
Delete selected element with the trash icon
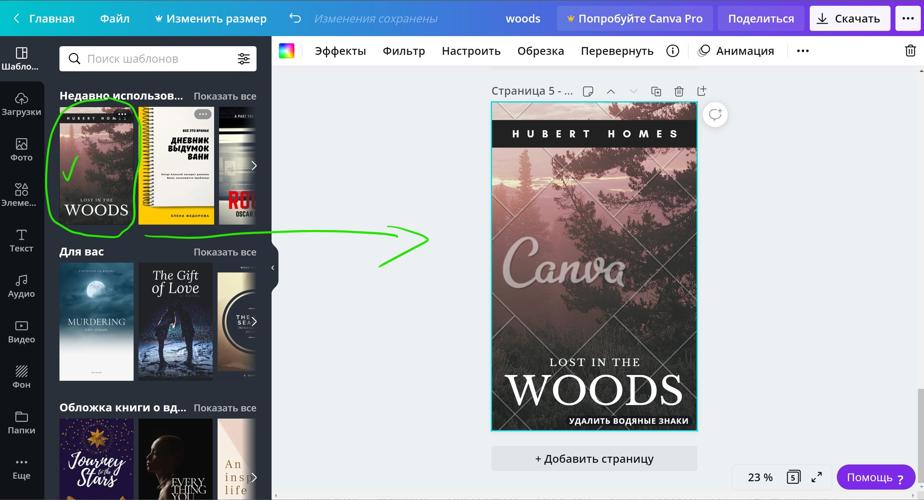pyautogui.click(x=909, y=51)
